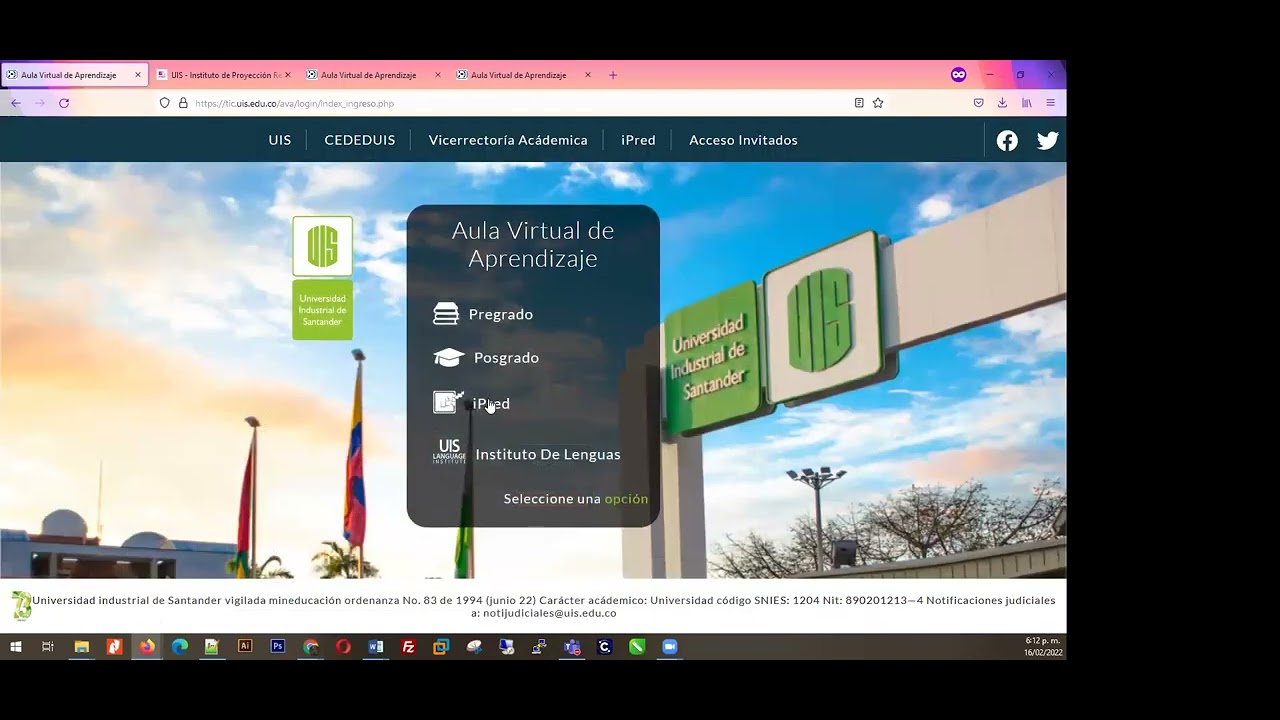Open Microsoft Teams from taskbar
Image resolution: width=1280 pixels, height=720 pixels.
tap(572, 647)
